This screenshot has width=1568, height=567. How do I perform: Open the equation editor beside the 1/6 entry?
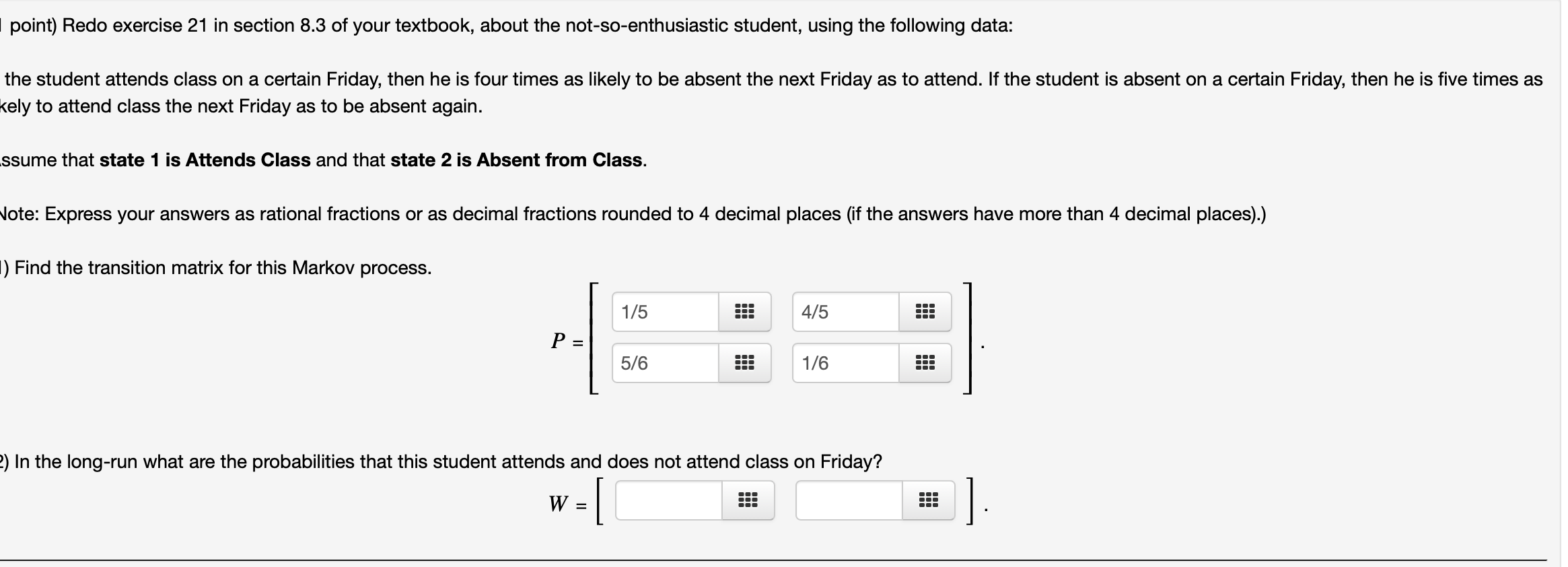click(x=924, y=363)
